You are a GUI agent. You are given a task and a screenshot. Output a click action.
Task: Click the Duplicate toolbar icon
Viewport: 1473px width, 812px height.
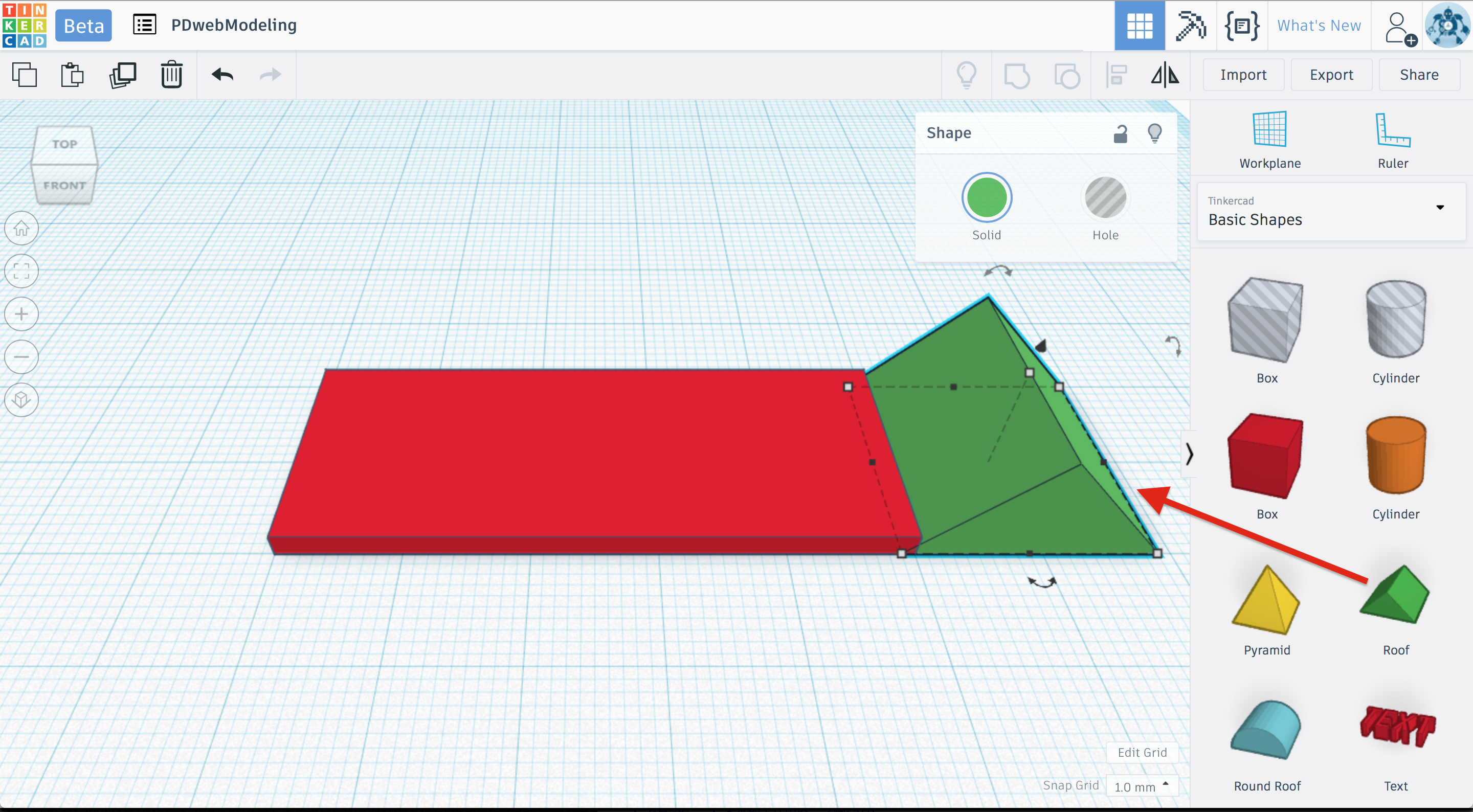pyautogui.click(x=122, y=75)
